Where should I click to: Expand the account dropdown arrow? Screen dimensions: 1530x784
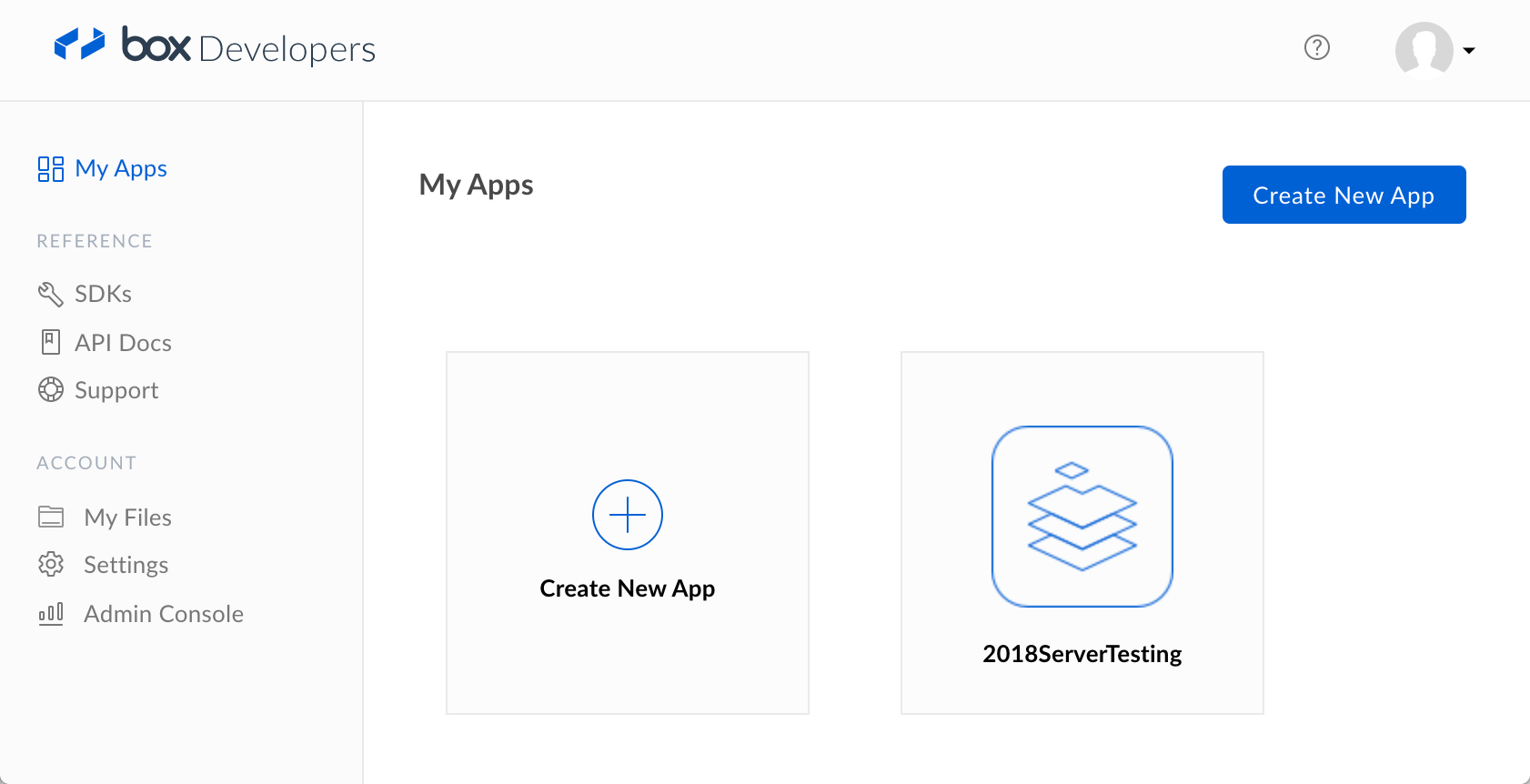pyautogui.click(x=1469, y=51)
